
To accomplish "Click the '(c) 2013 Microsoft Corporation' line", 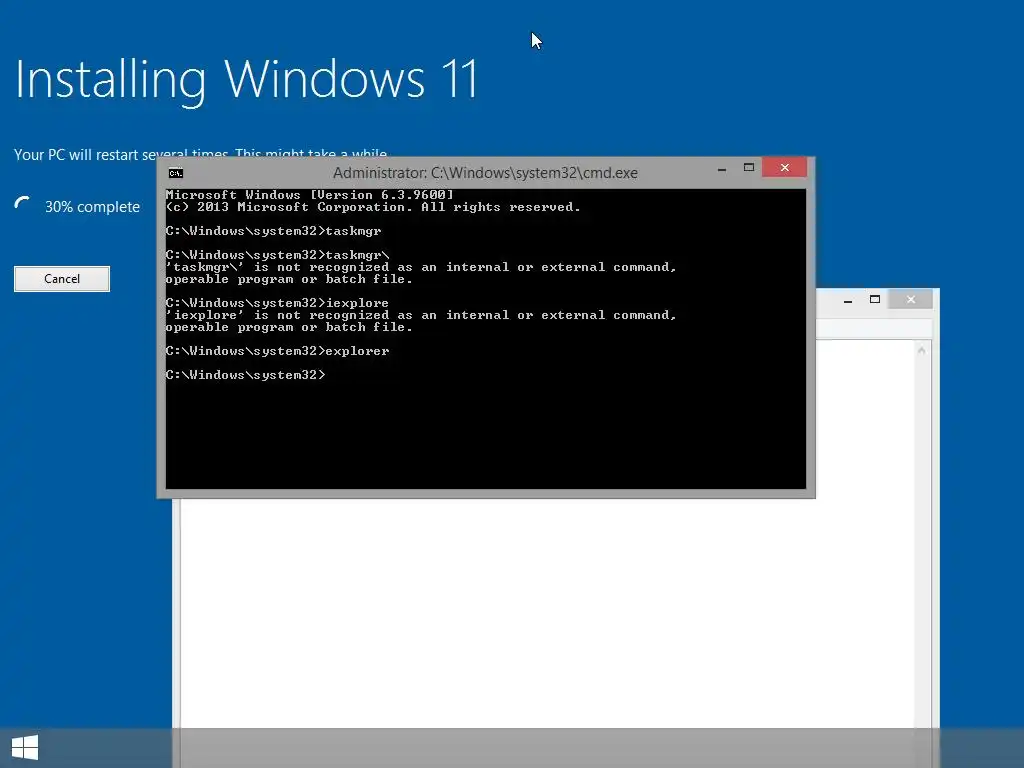I will point(373,207).
